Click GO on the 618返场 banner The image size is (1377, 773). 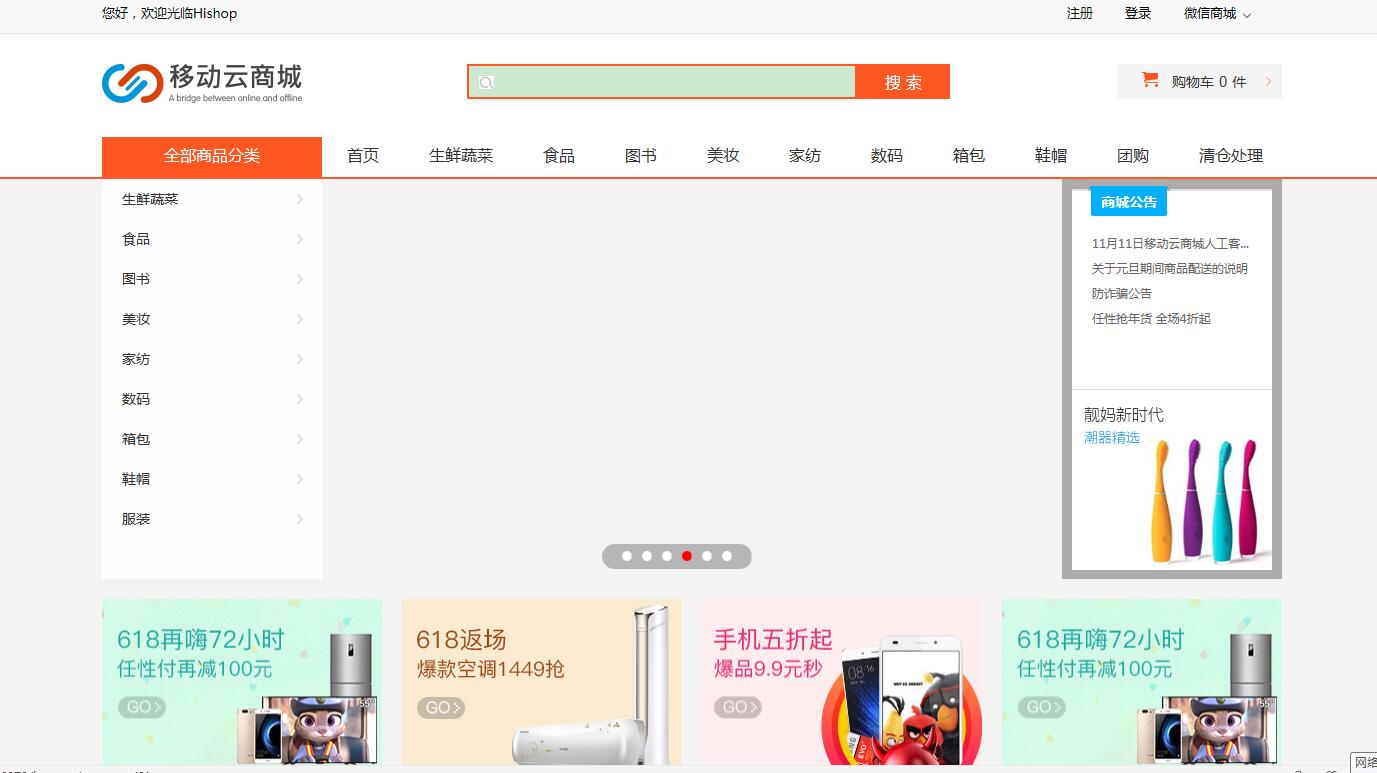pyautogui.click(x=441, y=708)
